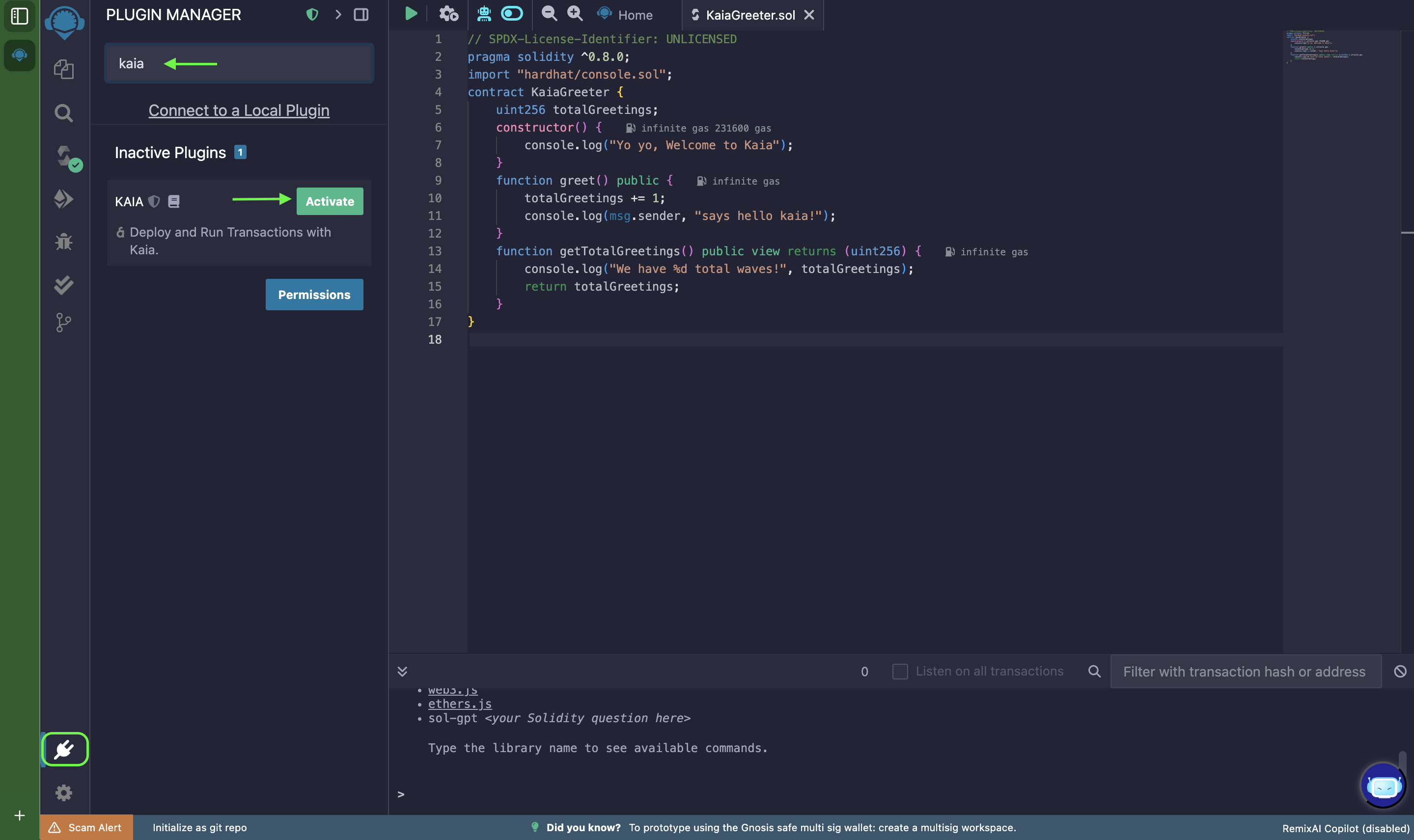Click line number 18 in the gutter
Screen dimensions: 1414x840
point(435,339)
